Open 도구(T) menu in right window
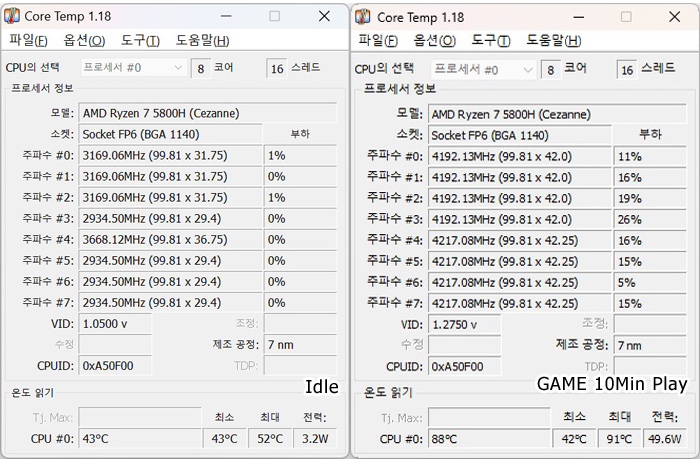 490,41
